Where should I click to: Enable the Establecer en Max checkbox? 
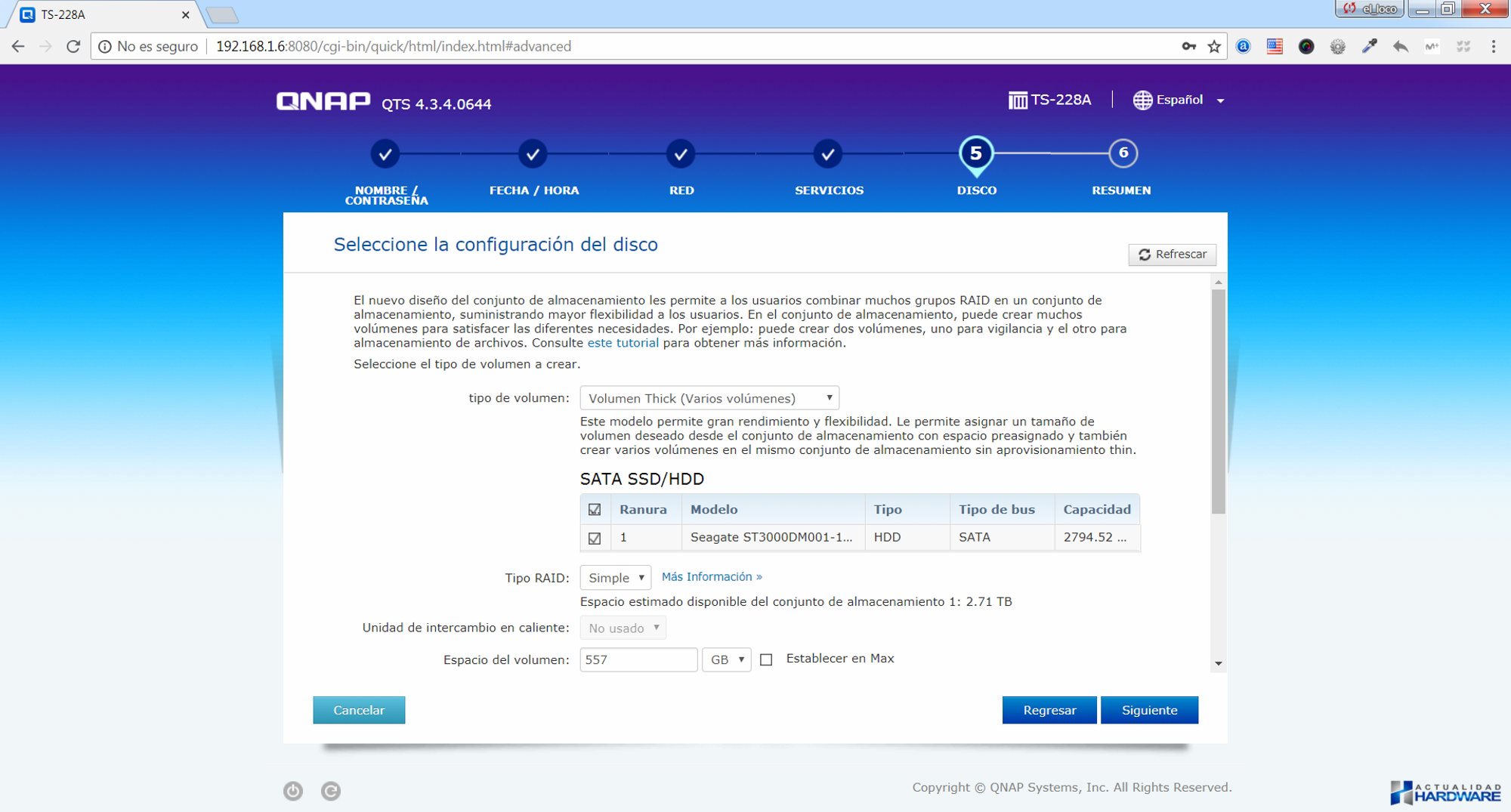pos(766,659)
